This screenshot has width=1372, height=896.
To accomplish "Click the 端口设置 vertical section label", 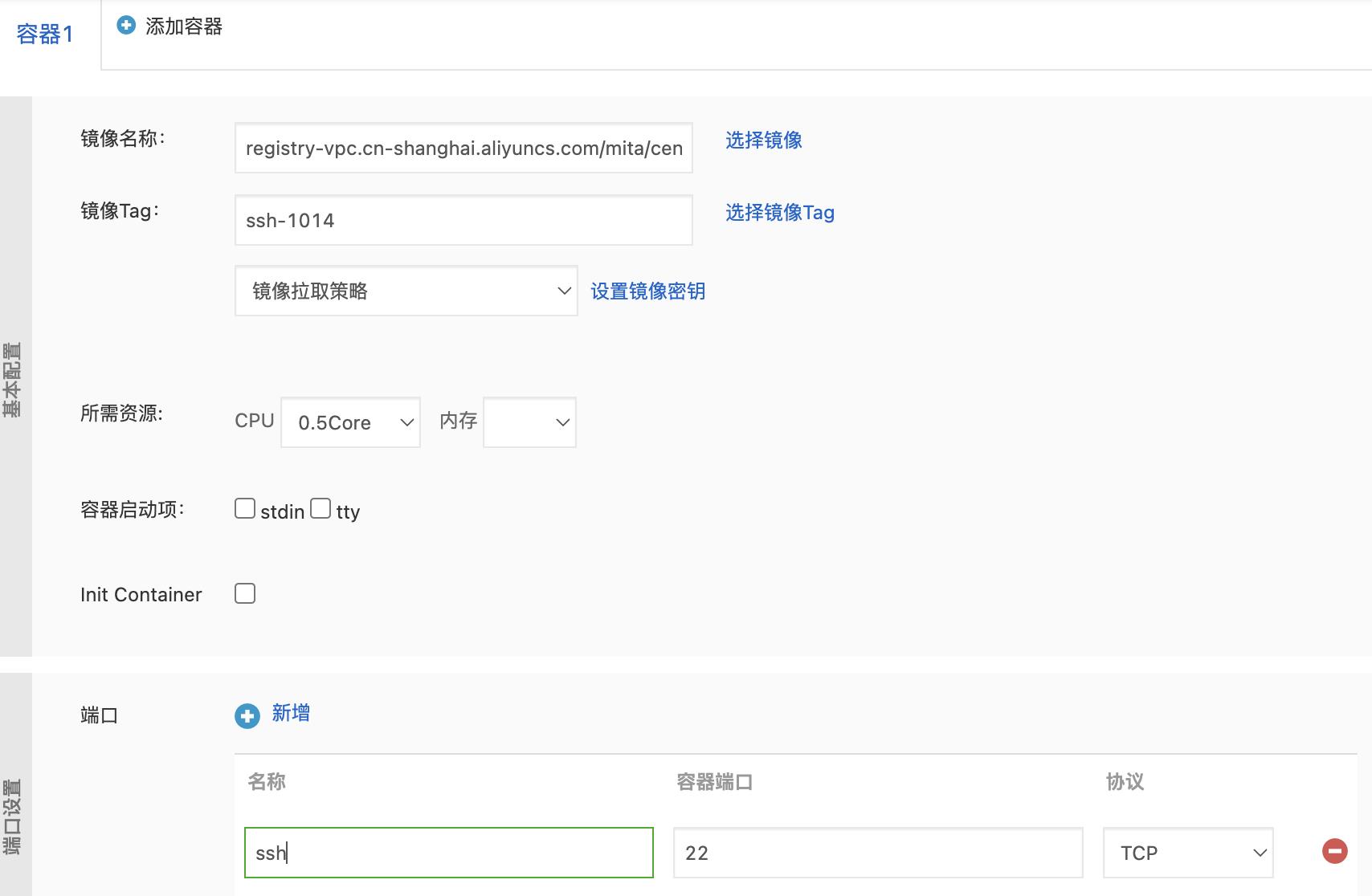I will point(13,817).
